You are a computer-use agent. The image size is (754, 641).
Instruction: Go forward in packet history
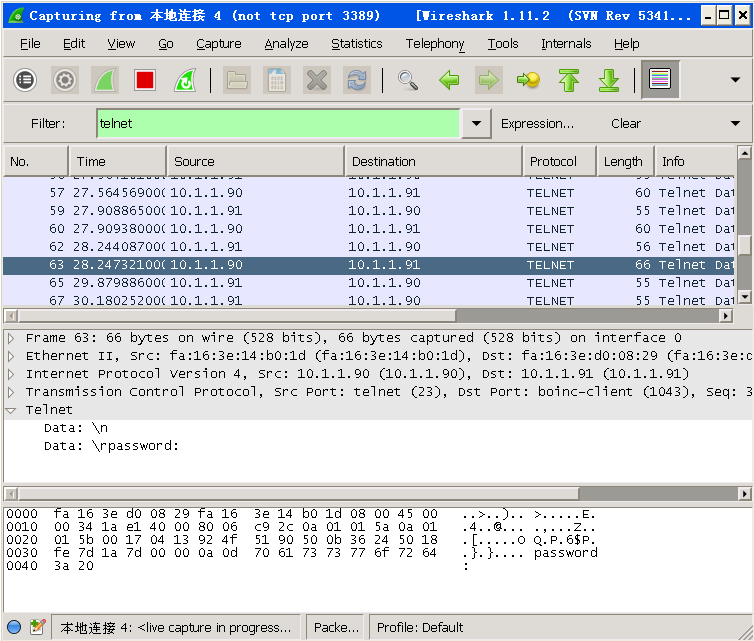[x=489, y=80]
